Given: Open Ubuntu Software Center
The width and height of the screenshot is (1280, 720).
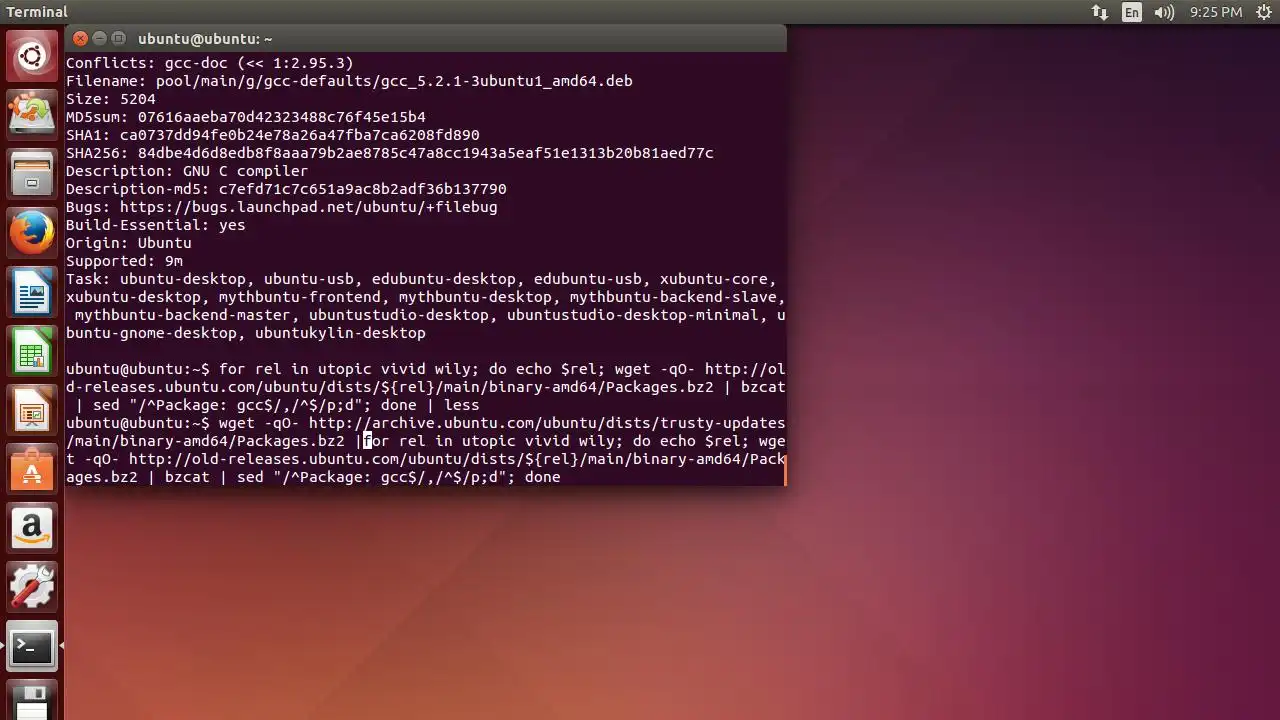Looking at the screenshot, I should pyautogui.click(x=32, y=470).
